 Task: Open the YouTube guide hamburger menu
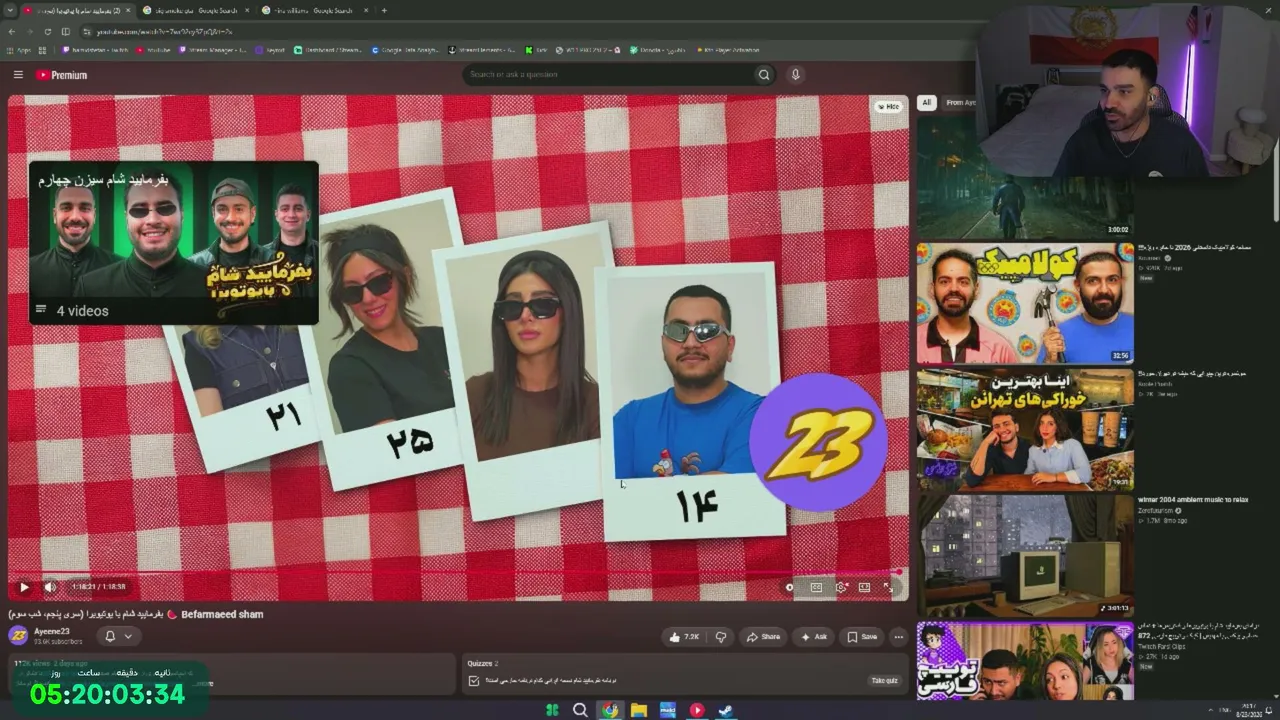click(18, 75)
